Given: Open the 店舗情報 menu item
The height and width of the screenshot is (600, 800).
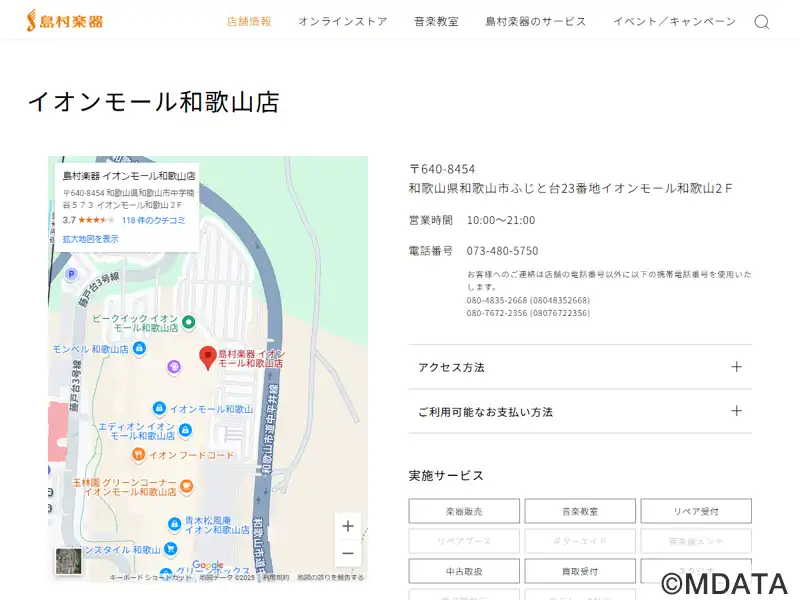Looking at the screenshot, I should [x=249, y=21].
